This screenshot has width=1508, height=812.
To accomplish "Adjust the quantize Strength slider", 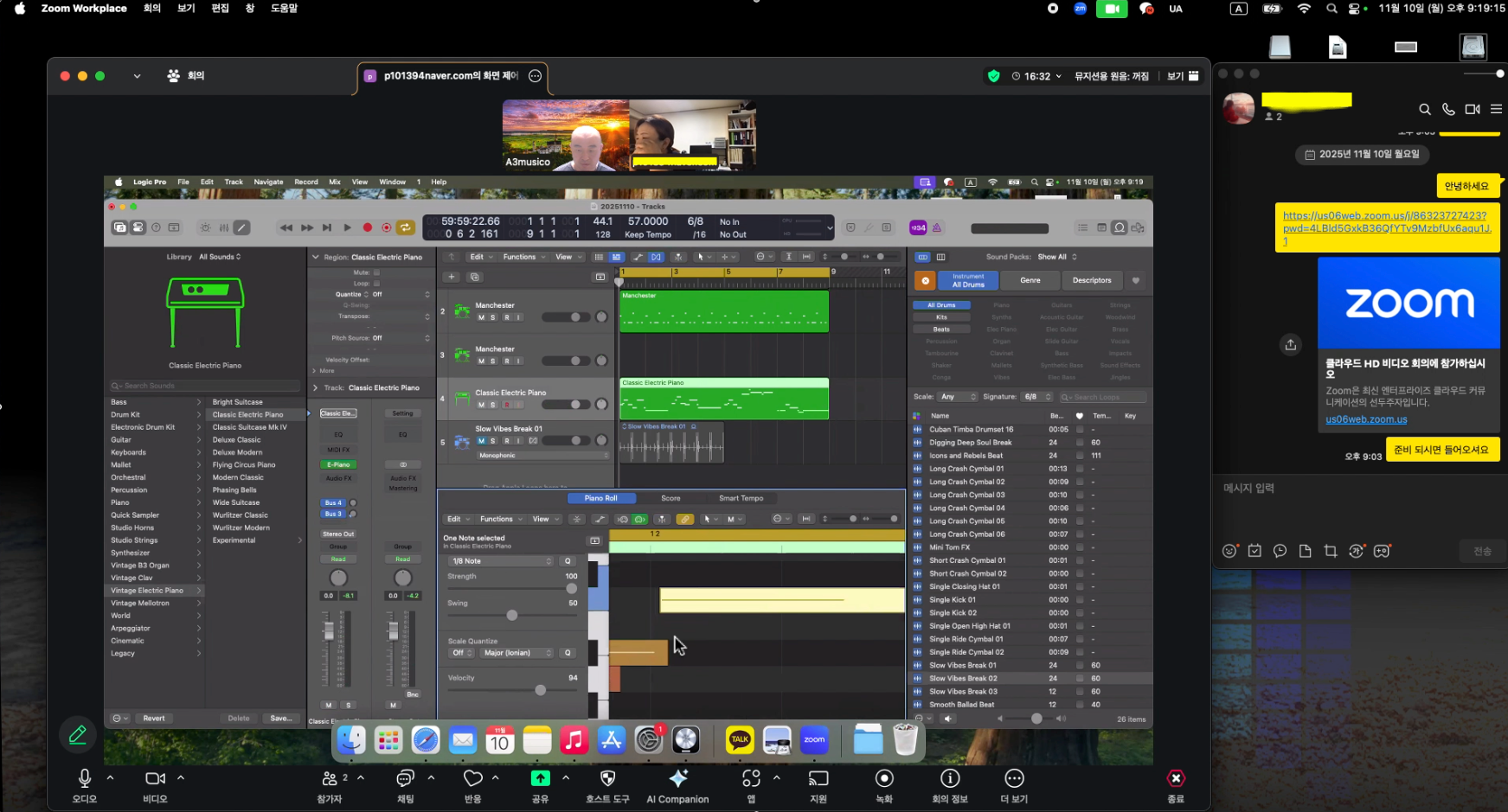I will tap(513, 589).
